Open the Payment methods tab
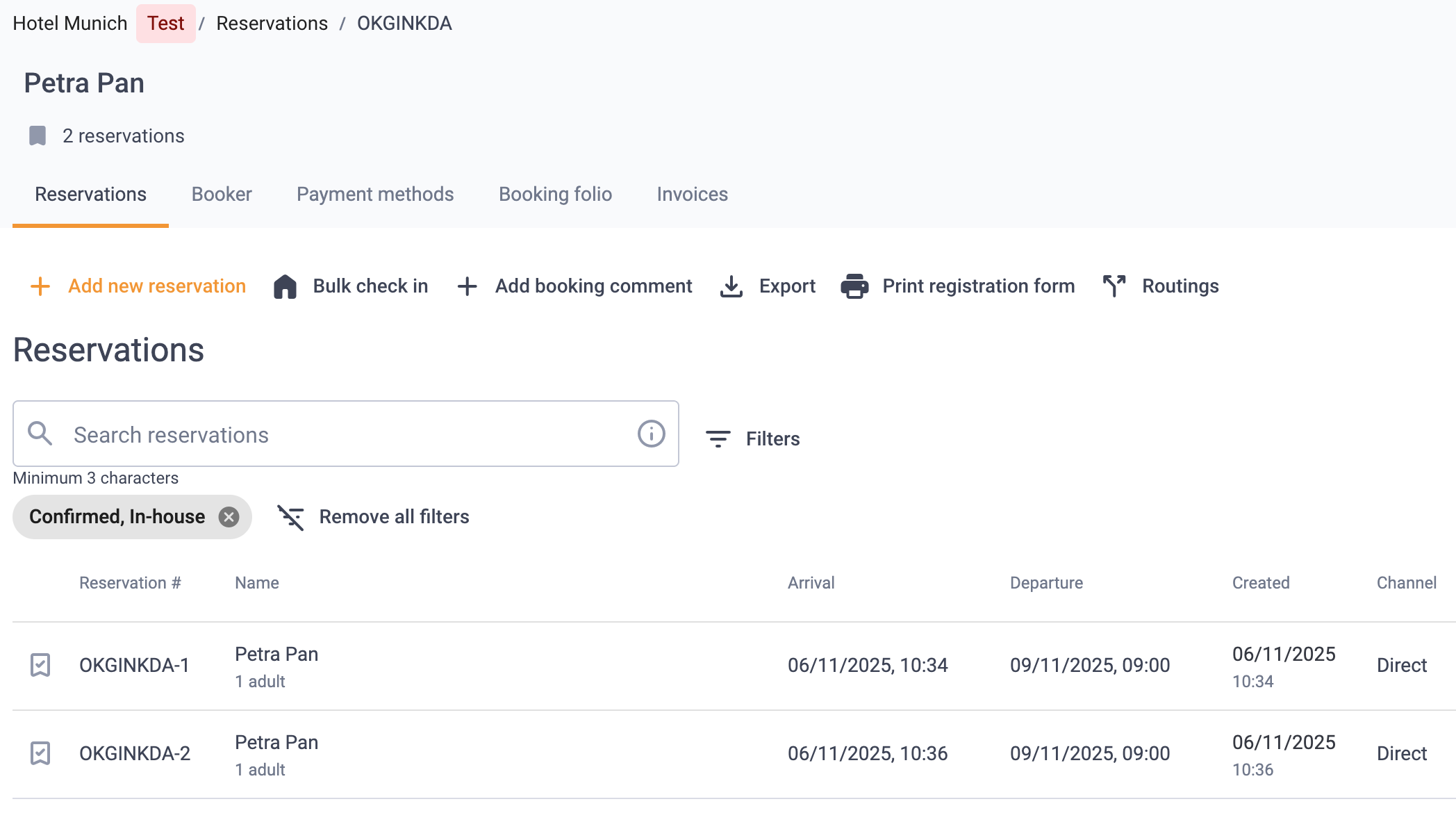 click(x=375, y=195)
